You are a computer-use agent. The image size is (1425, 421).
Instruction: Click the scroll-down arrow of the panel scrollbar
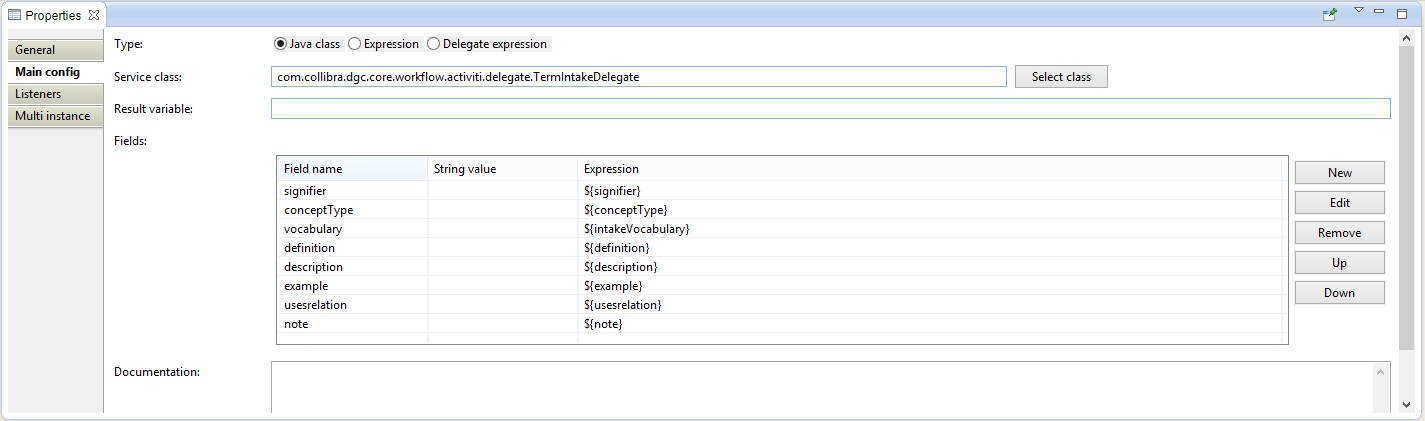1407,405
